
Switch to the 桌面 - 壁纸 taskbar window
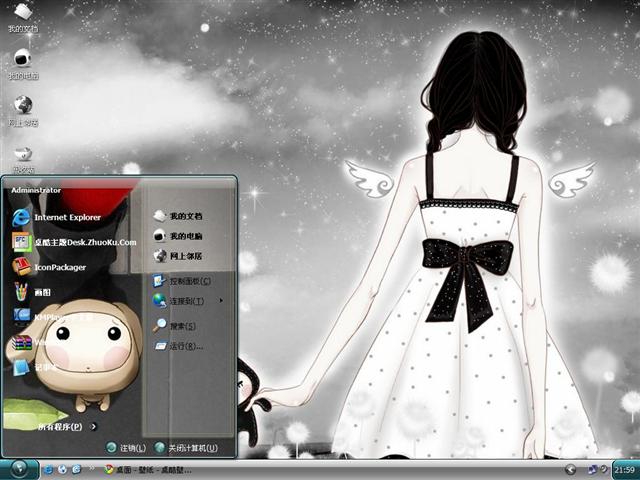point(148,470)
